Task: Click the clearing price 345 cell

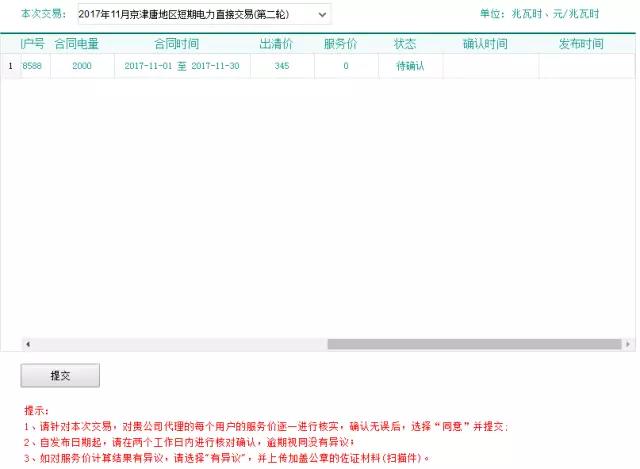Action: pyautogui.click(x=282, y=66)
